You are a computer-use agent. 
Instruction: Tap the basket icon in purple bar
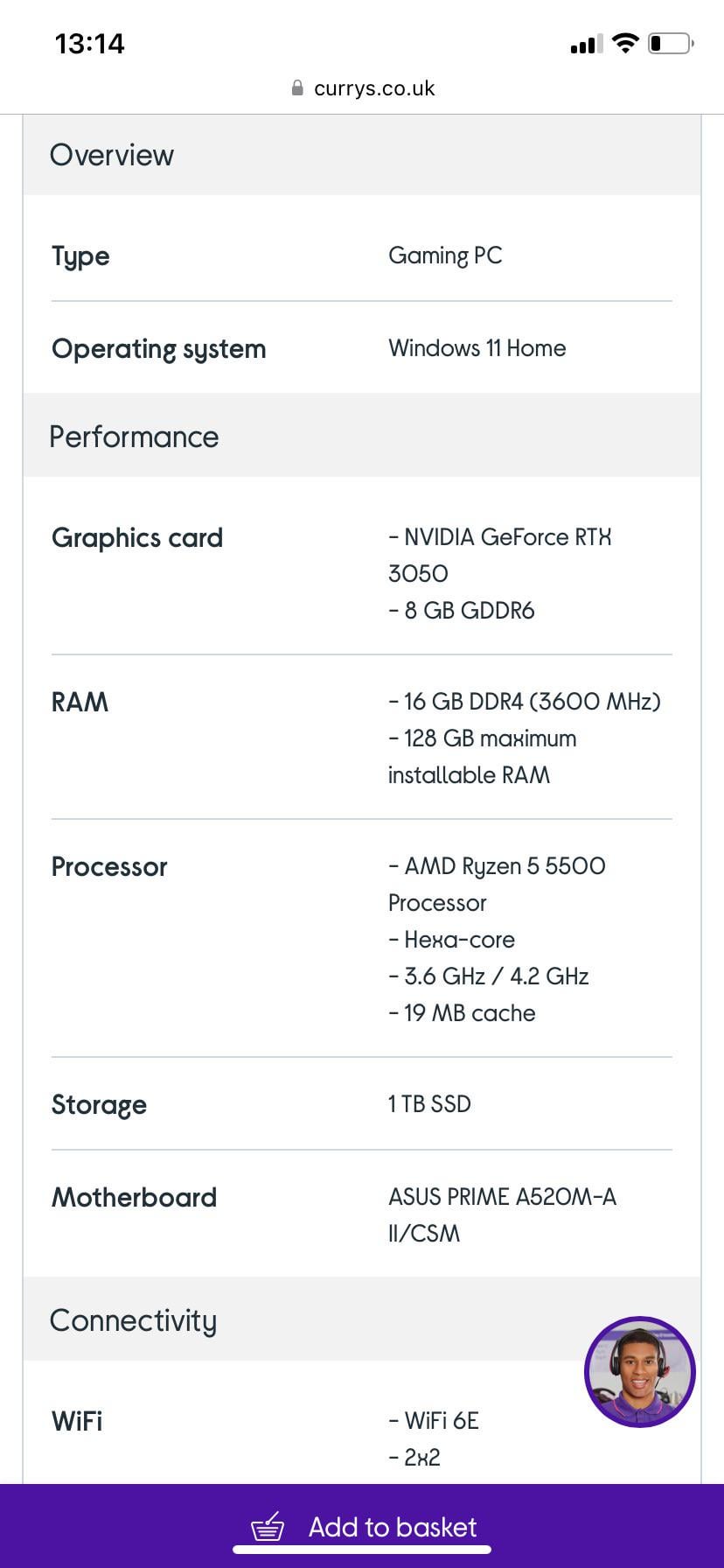(268, 1527)
